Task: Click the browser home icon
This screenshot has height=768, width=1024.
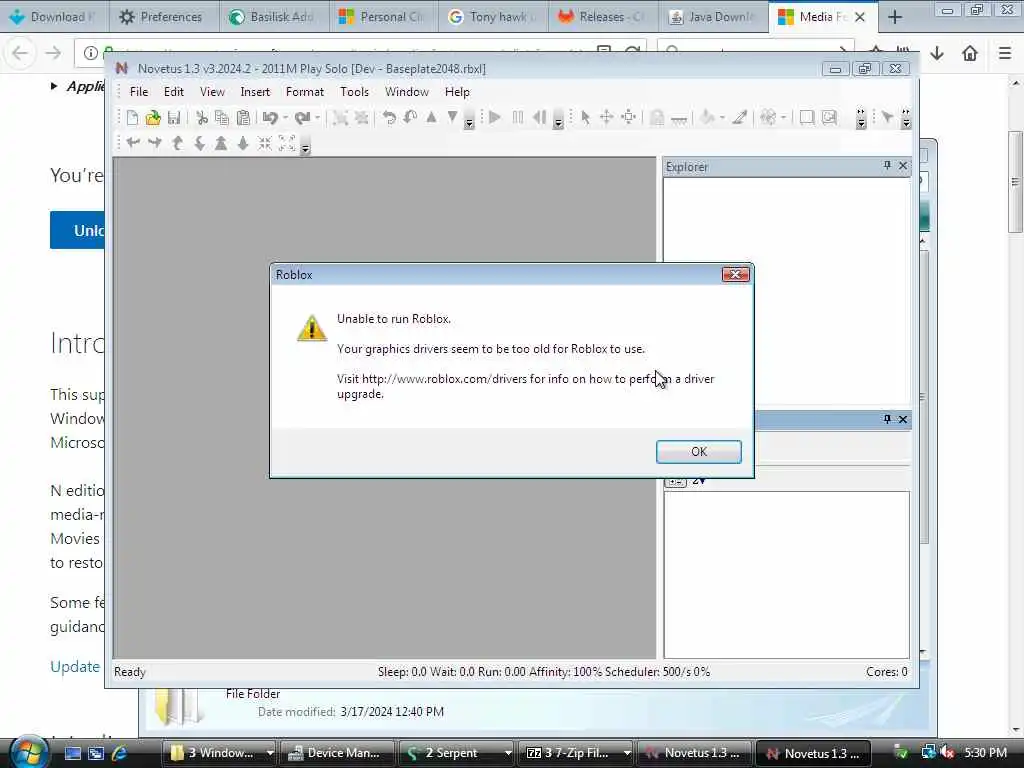Action: (x=970, y=54)
